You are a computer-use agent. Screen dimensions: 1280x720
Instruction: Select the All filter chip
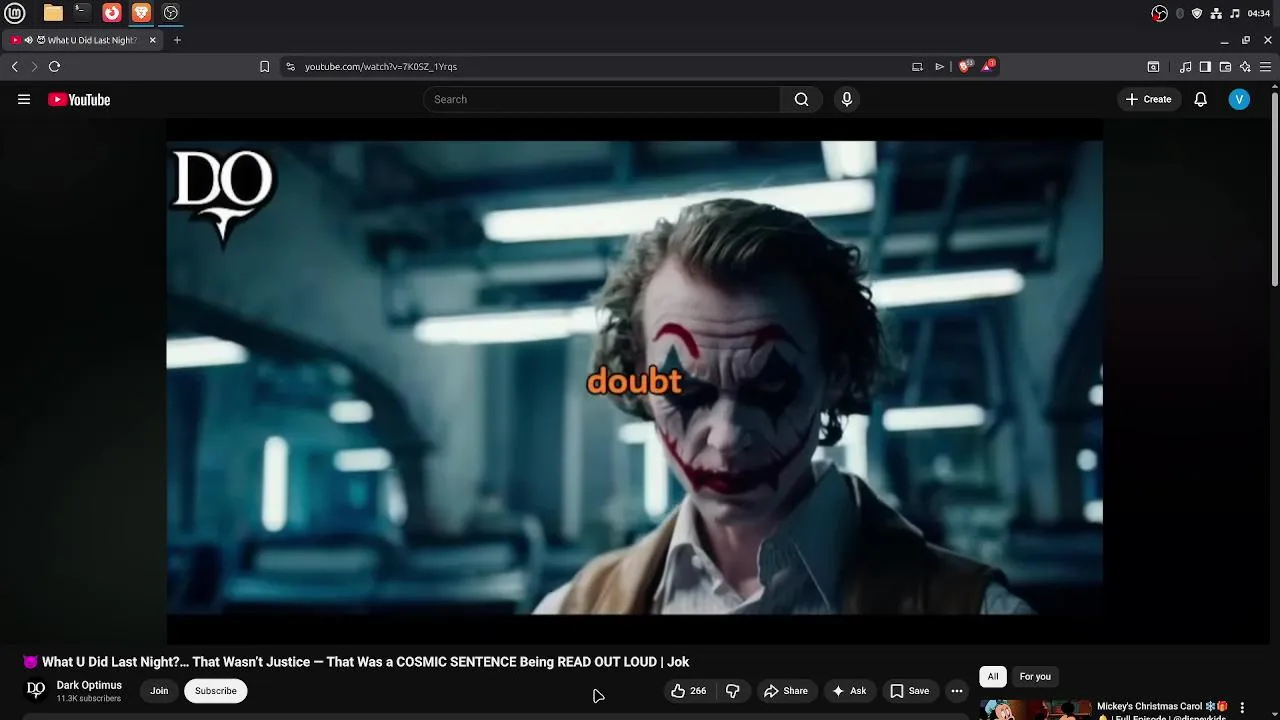tap(993, 677)
